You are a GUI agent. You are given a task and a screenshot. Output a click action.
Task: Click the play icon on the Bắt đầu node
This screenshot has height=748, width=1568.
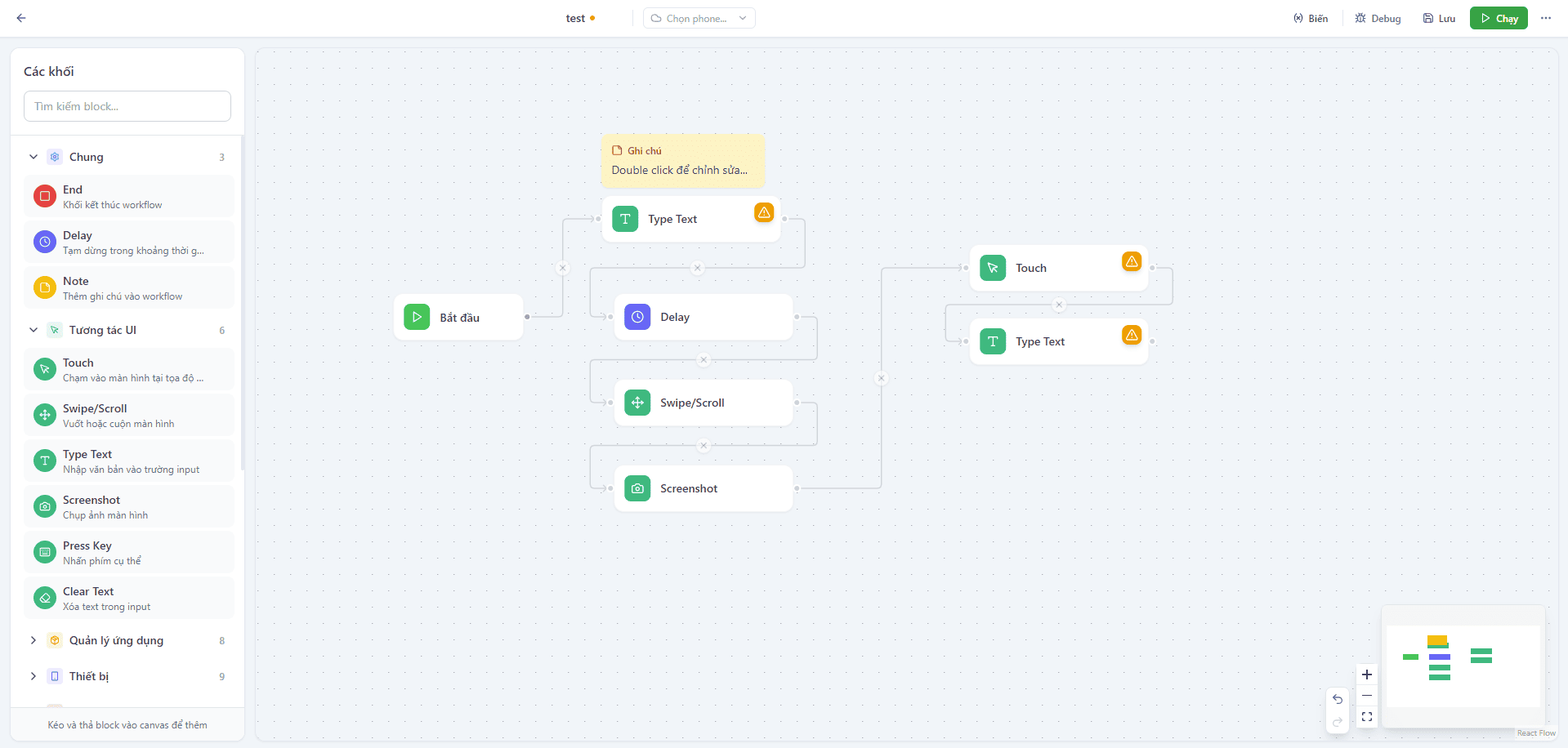(417, 317)
